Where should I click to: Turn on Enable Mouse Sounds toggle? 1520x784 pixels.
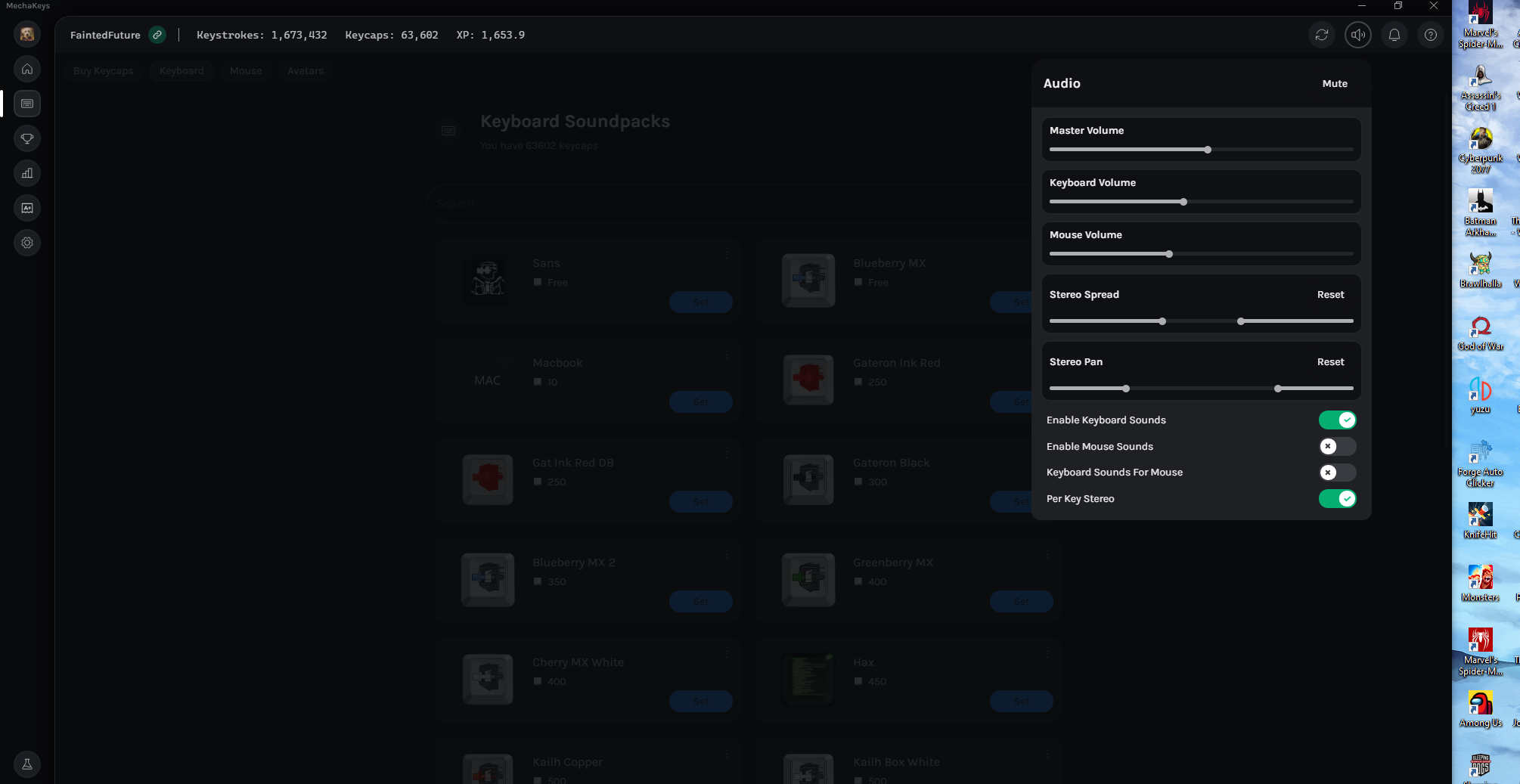[x=1337, y=447]
